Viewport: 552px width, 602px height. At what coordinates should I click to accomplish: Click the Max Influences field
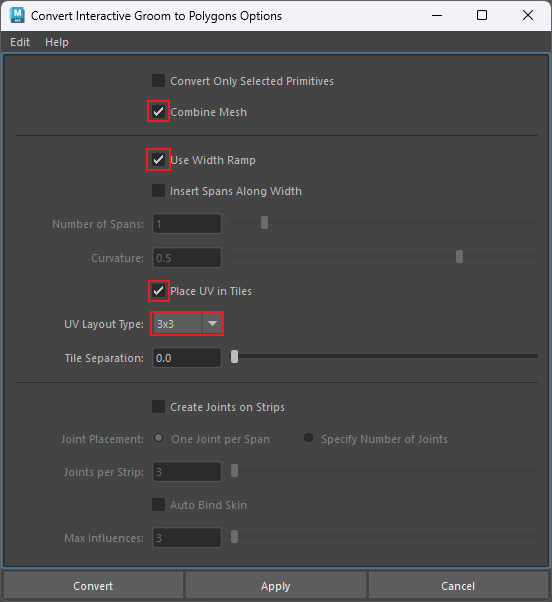187,538
